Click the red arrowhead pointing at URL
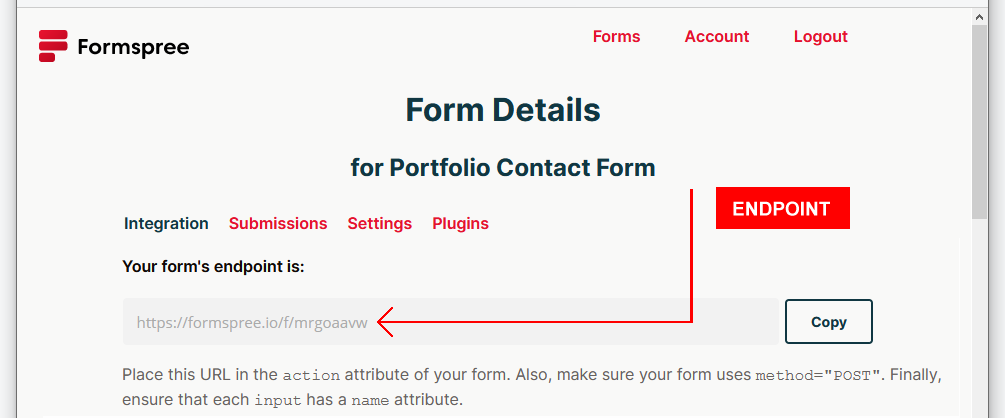Viewport: 1005px width, 418px height. click(388, 322)
